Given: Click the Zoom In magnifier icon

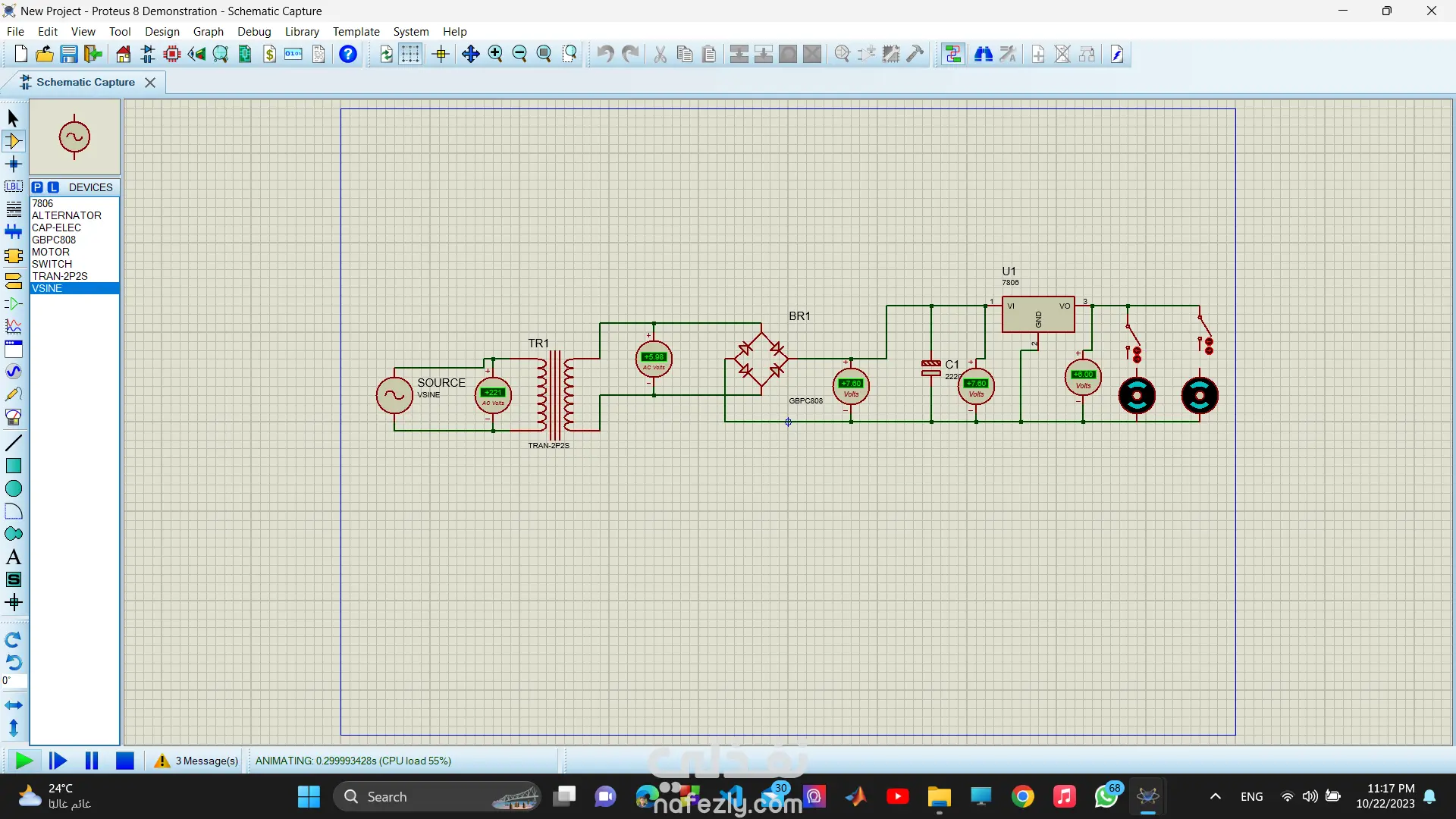Looking at the screenshot, I should click(495, 54).
